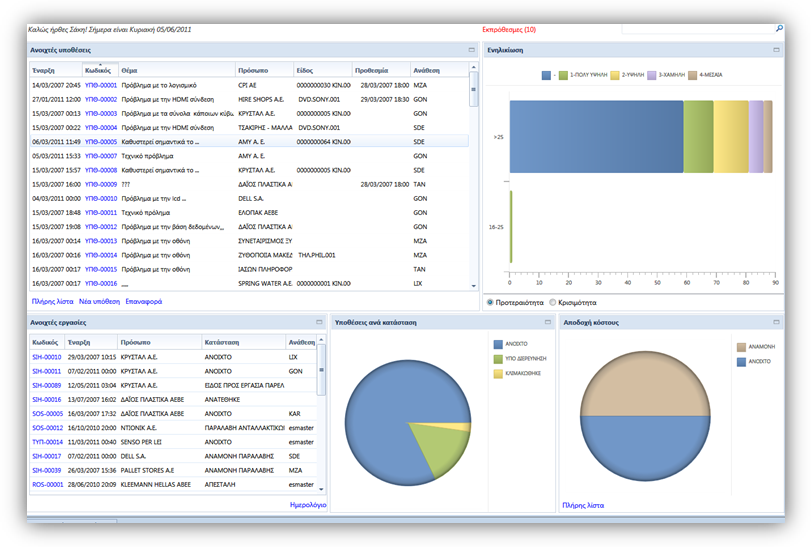This screenshot has width=811, height=547.
Task: Open the Εκπρόθεσμες (10) overdue link
Action: [x=509, y=29]
